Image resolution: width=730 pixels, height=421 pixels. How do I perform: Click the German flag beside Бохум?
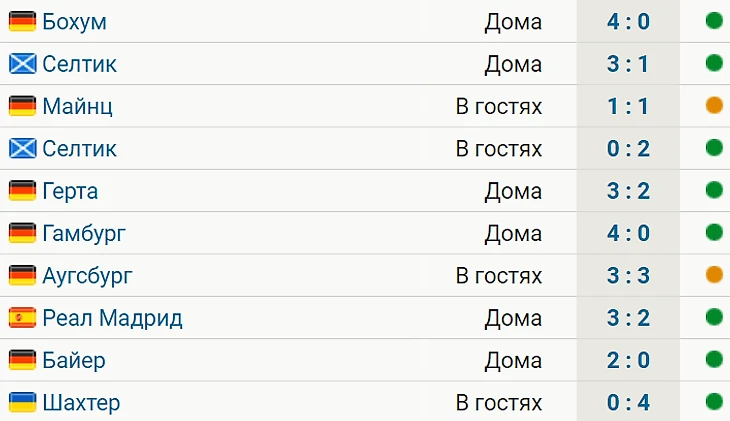[x=22, y=21]
